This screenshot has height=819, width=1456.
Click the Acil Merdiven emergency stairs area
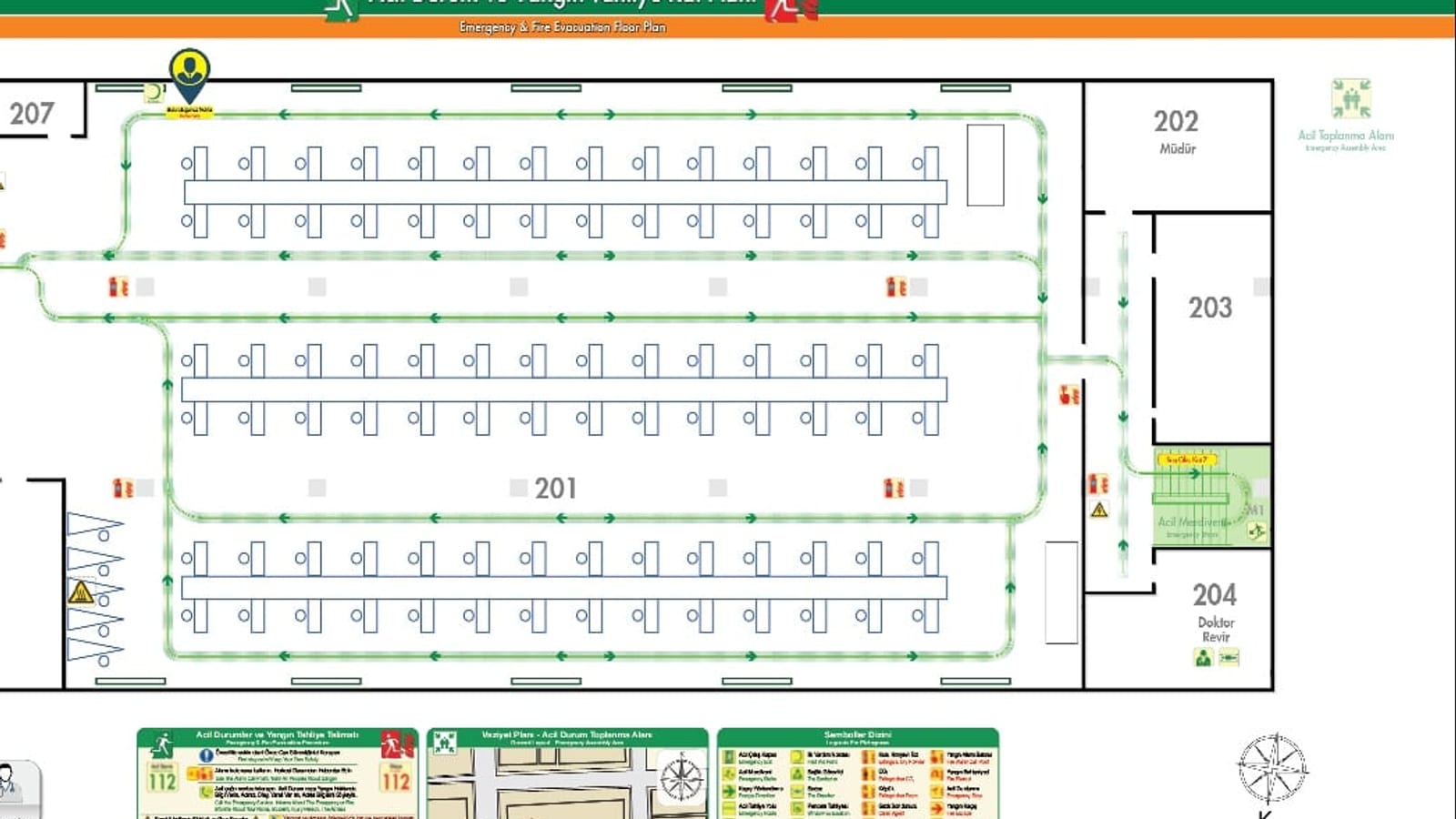pos(1211,497)
